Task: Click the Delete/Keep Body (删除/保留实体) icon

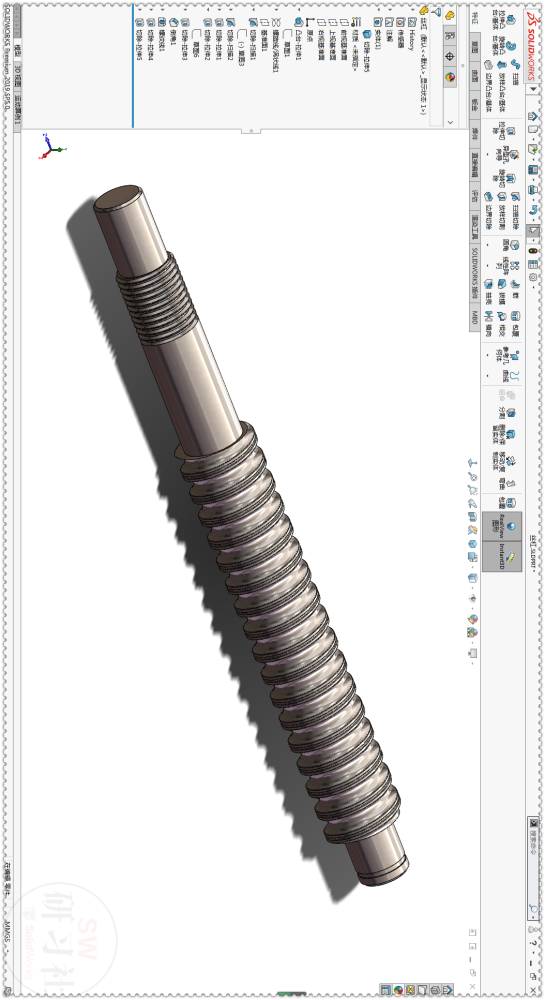Action: tap(511, 434)
